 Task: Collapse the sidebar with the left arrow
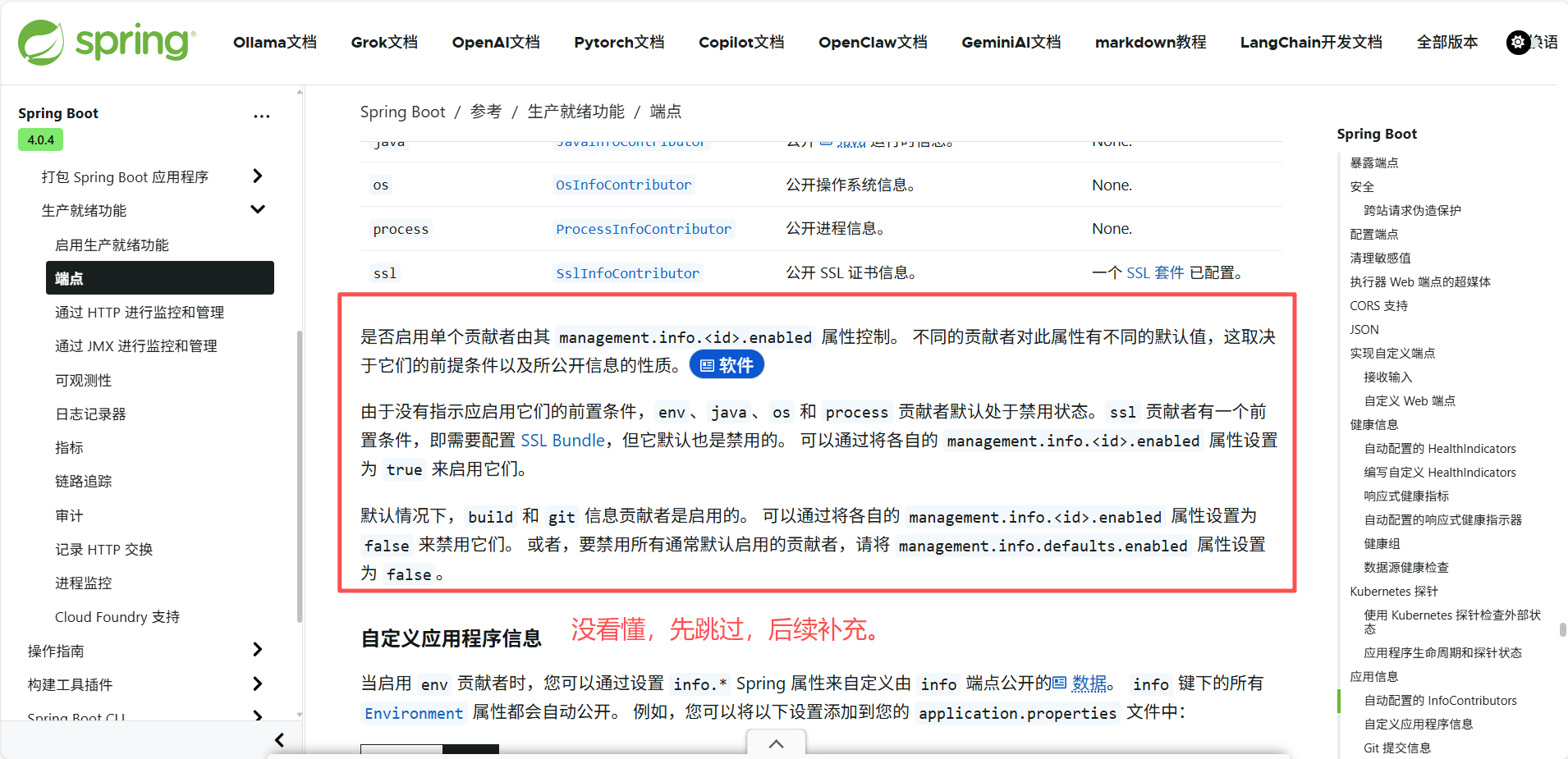click(x=279, y=740)
